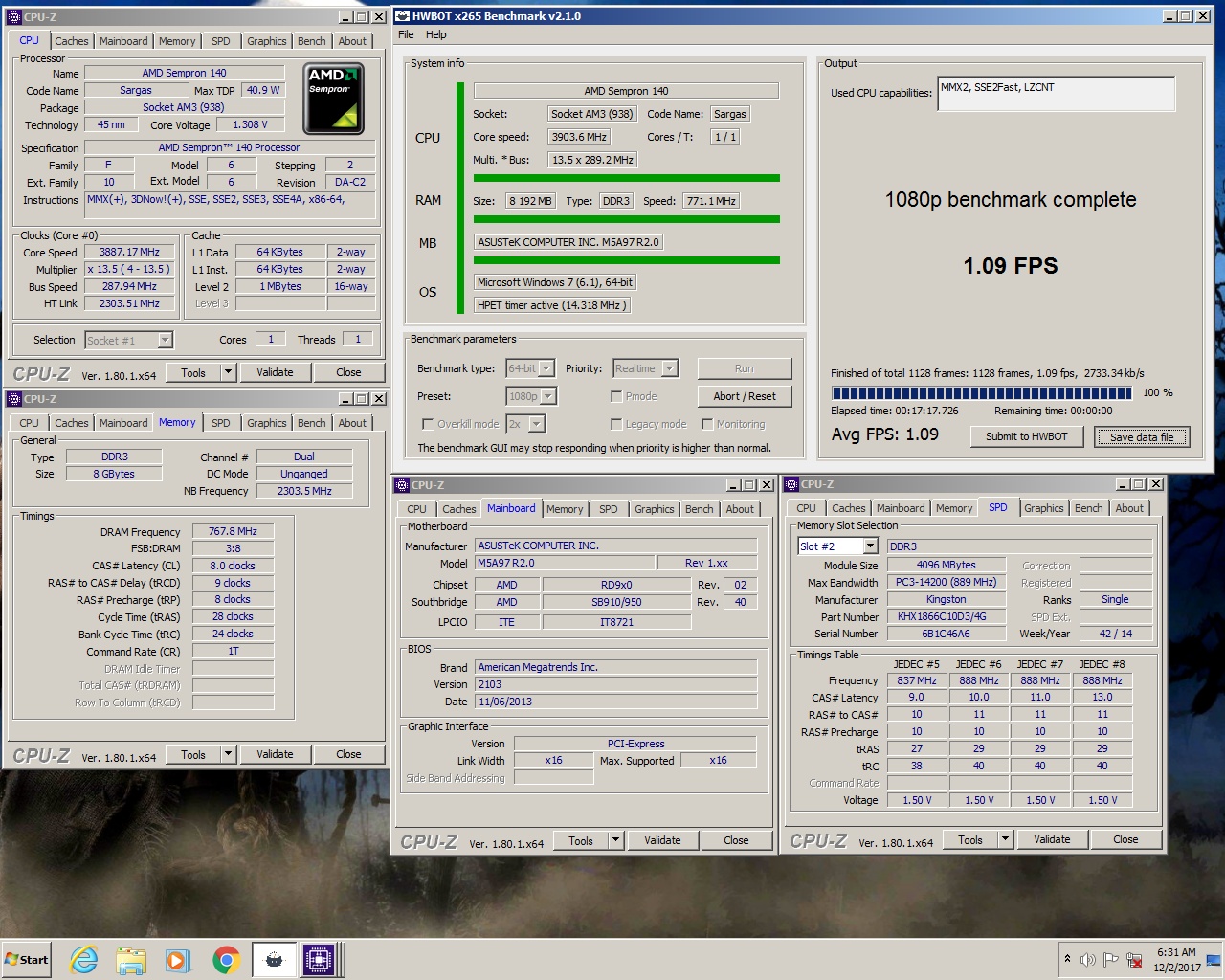Screen dimensions: 1225x980
Task: Click the Part Number KHX1866C10D3/4G field
Action: [x=946, y=616]
